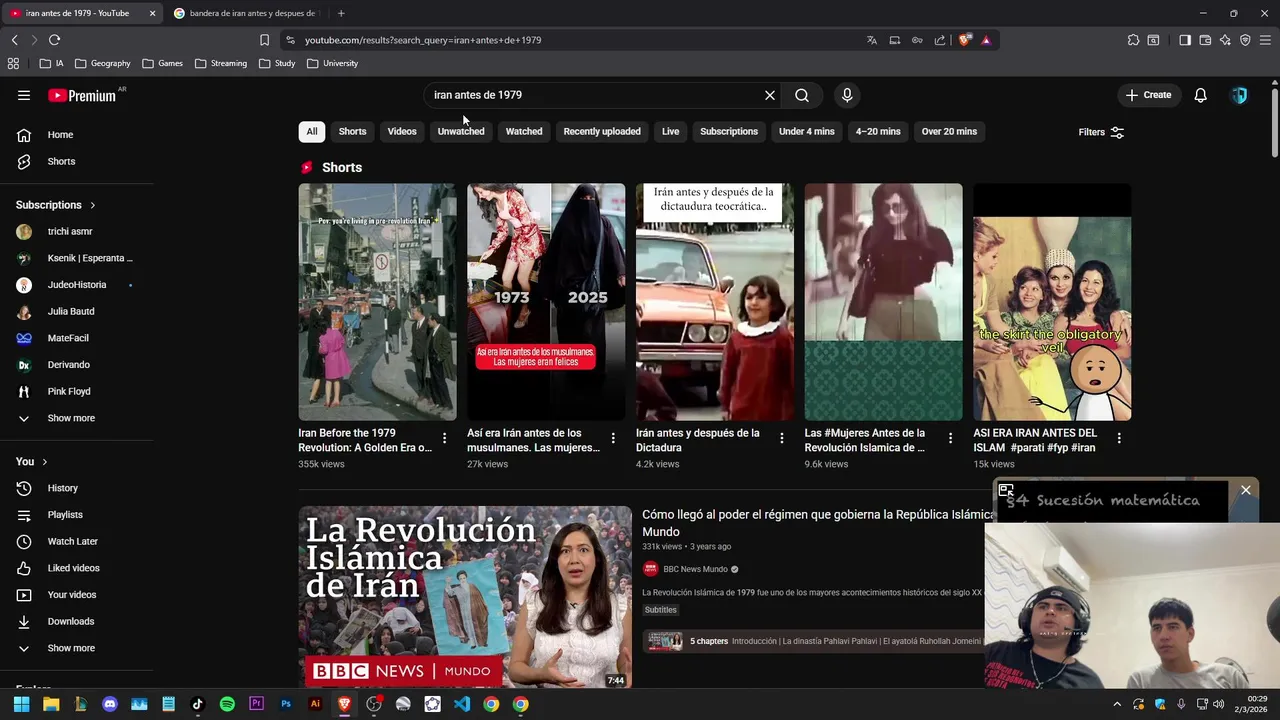Switch to the bandera de iran tab

245,13
